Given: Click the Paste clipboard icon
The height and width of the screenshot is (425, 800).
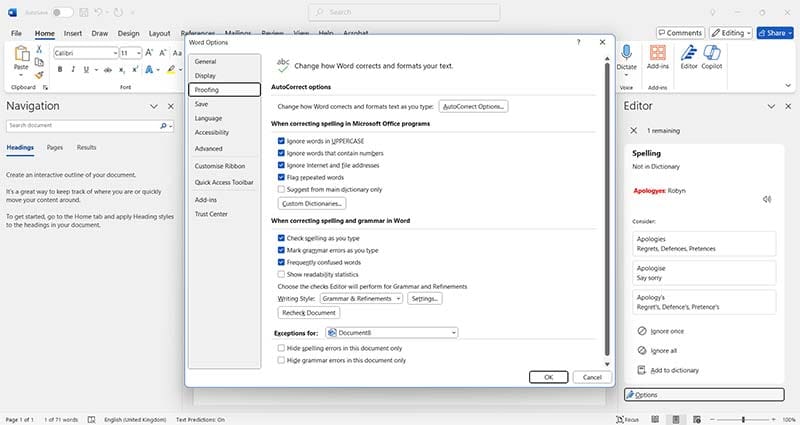Looking at the screenshot, I should 21,54.
